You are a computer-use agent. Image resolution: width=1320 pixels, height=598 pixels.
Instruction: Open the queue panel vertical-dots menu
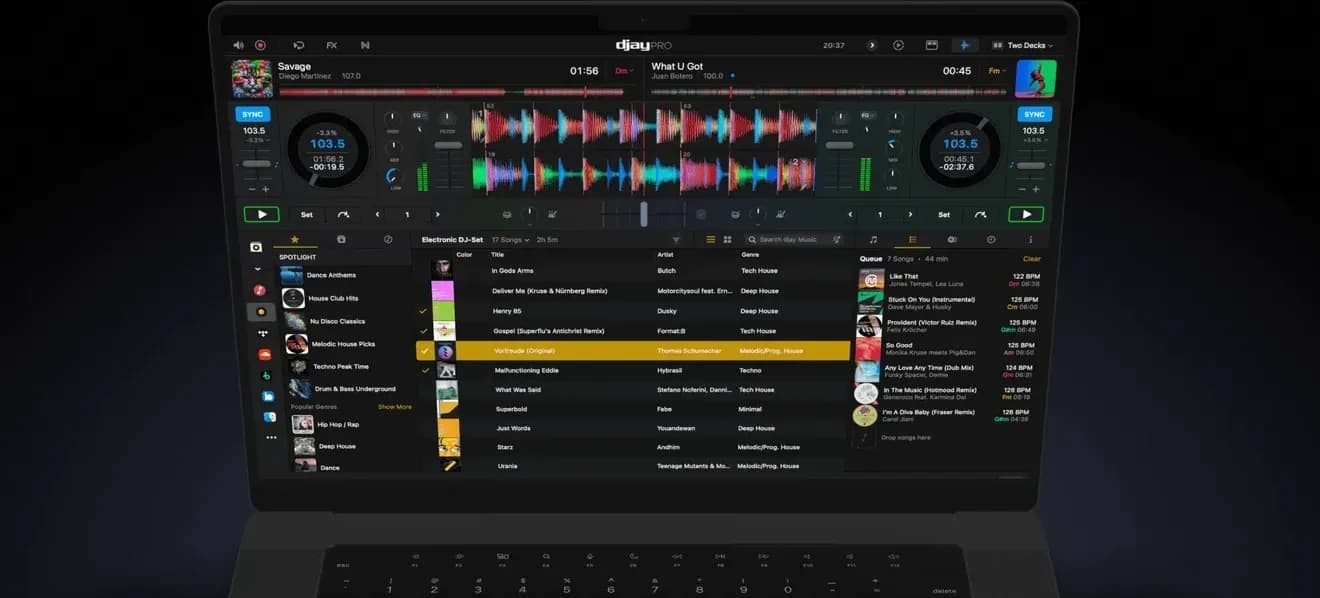click(x=1030, y=240)
